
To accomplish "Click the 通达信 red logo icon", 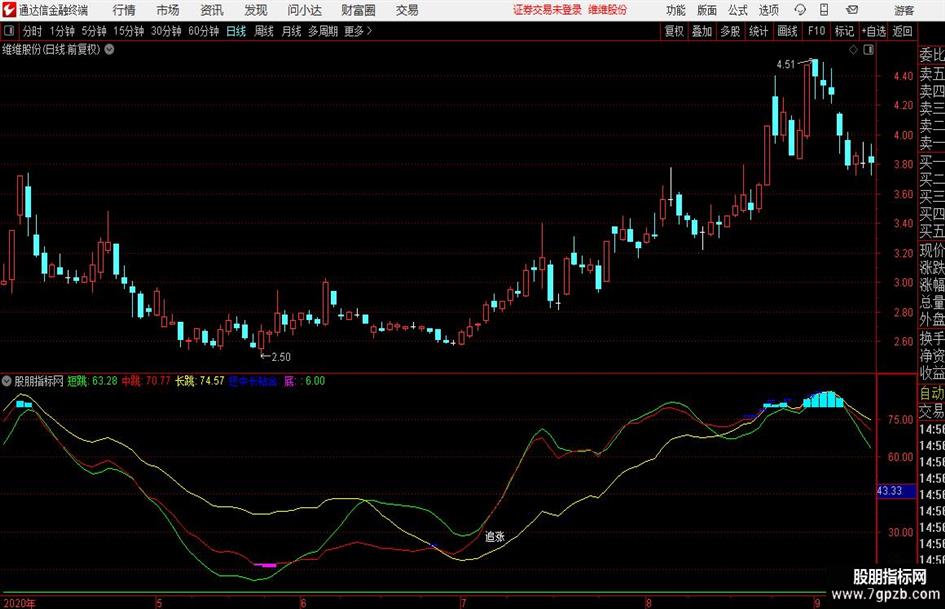I will 8,10.
